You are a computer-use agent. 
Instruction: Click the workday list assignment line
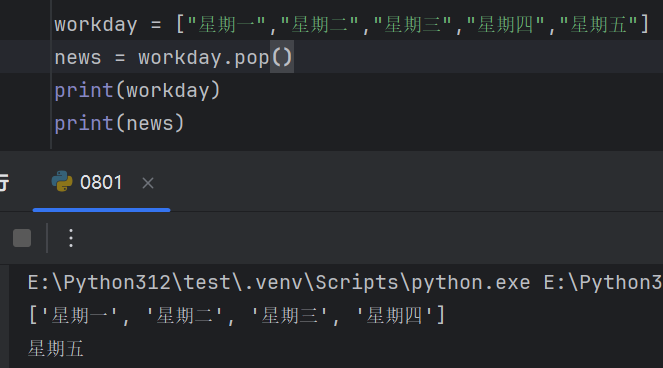tap(351, 24)
